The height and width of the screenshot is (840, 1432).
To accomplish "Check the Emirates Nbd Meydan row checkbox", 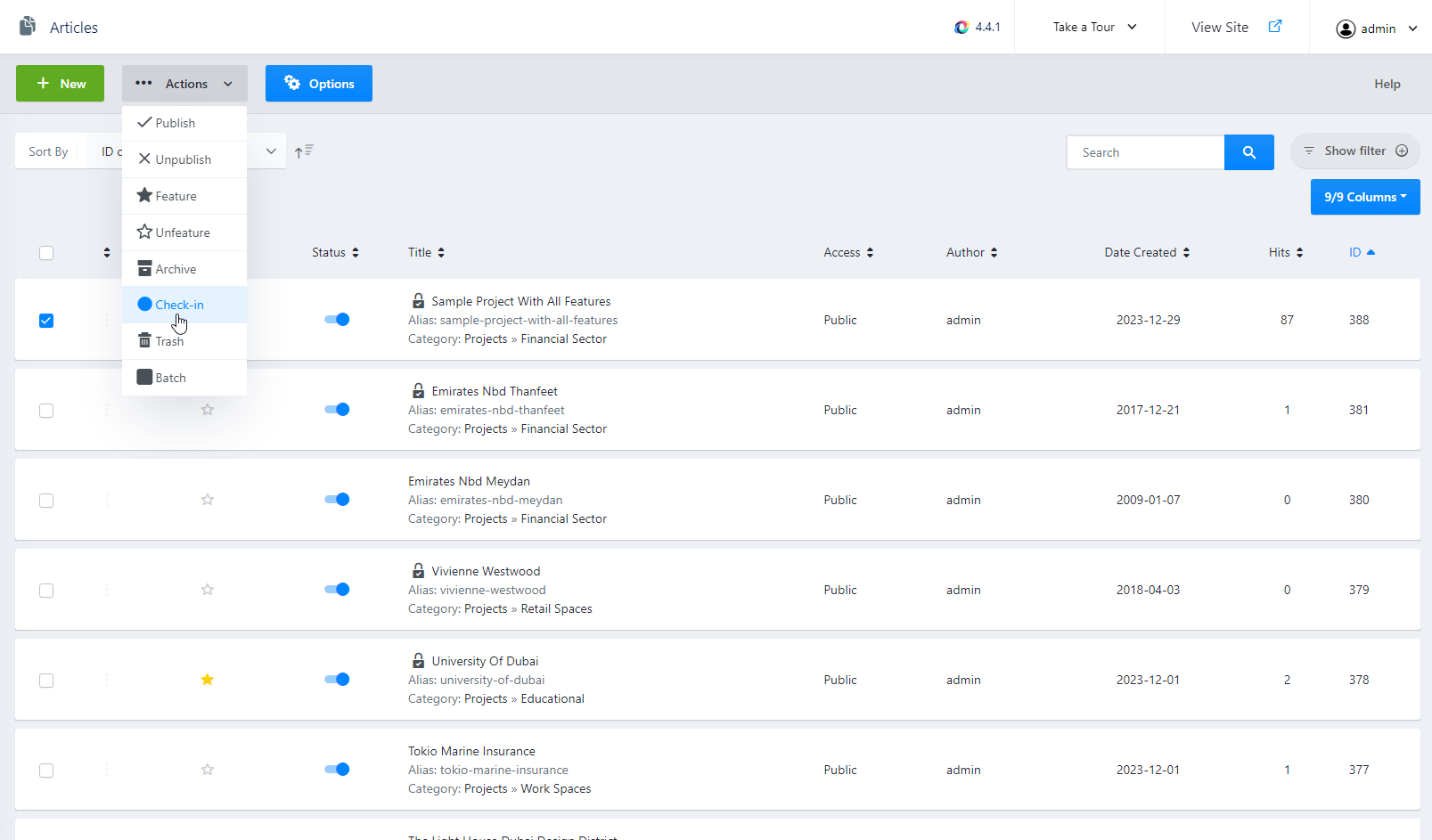I will (x=46, y=501).
